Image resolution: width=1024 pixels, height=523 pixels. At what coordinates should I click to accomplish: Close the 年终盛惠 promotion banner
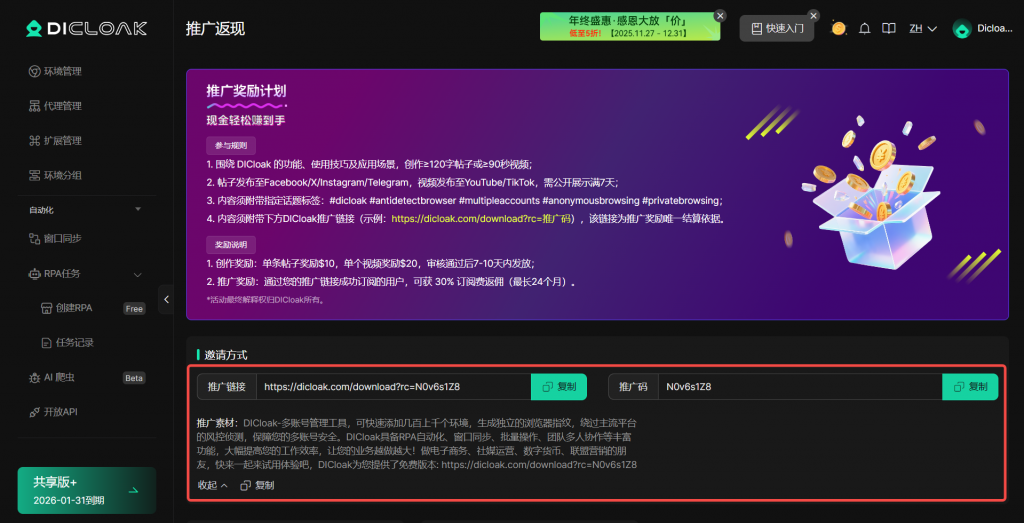pyautogui.click(x=720, y=16)
